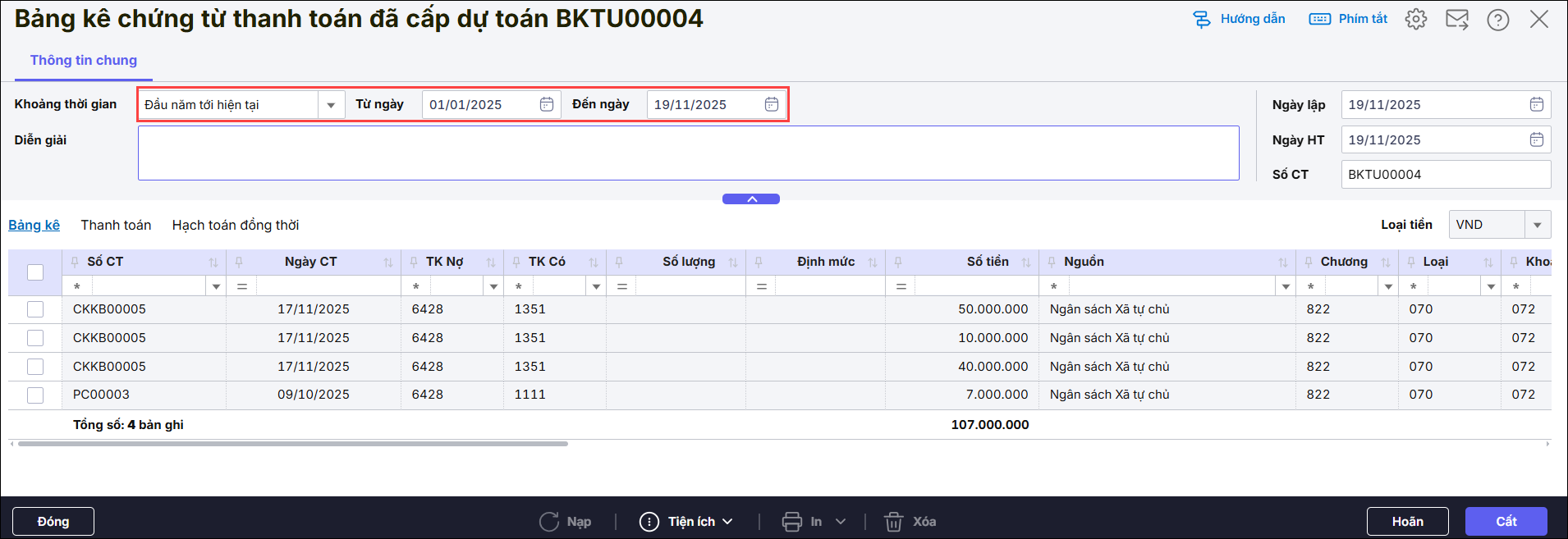Image resolution: width=1568 pixels, height=539 pixels.
Task: Expand the Khoảng thời gian dropdown
Action: [x=331, y=105]
